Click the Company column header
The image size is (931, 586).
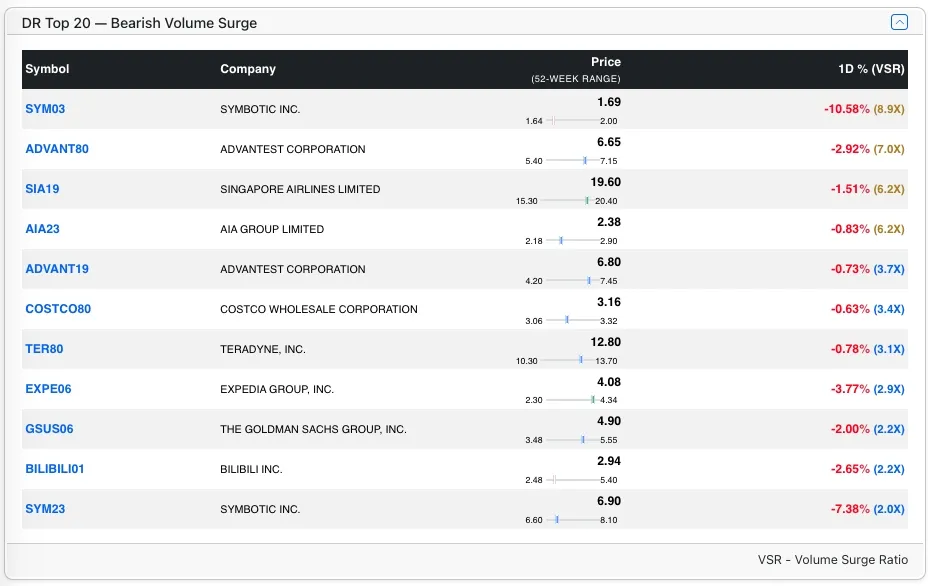tap(248, 69)
